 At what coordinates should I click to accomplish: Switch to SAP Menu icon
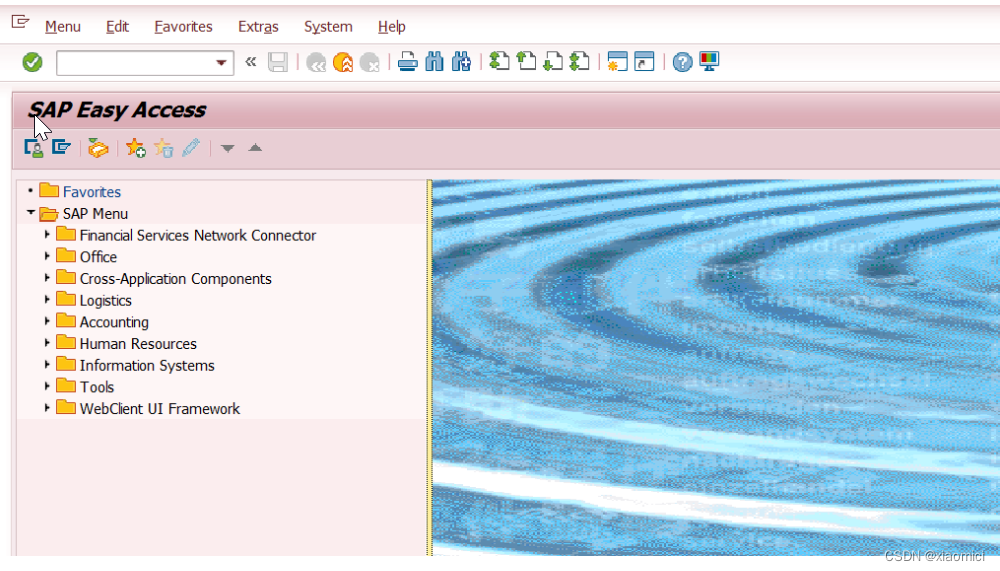pos(61,147)
